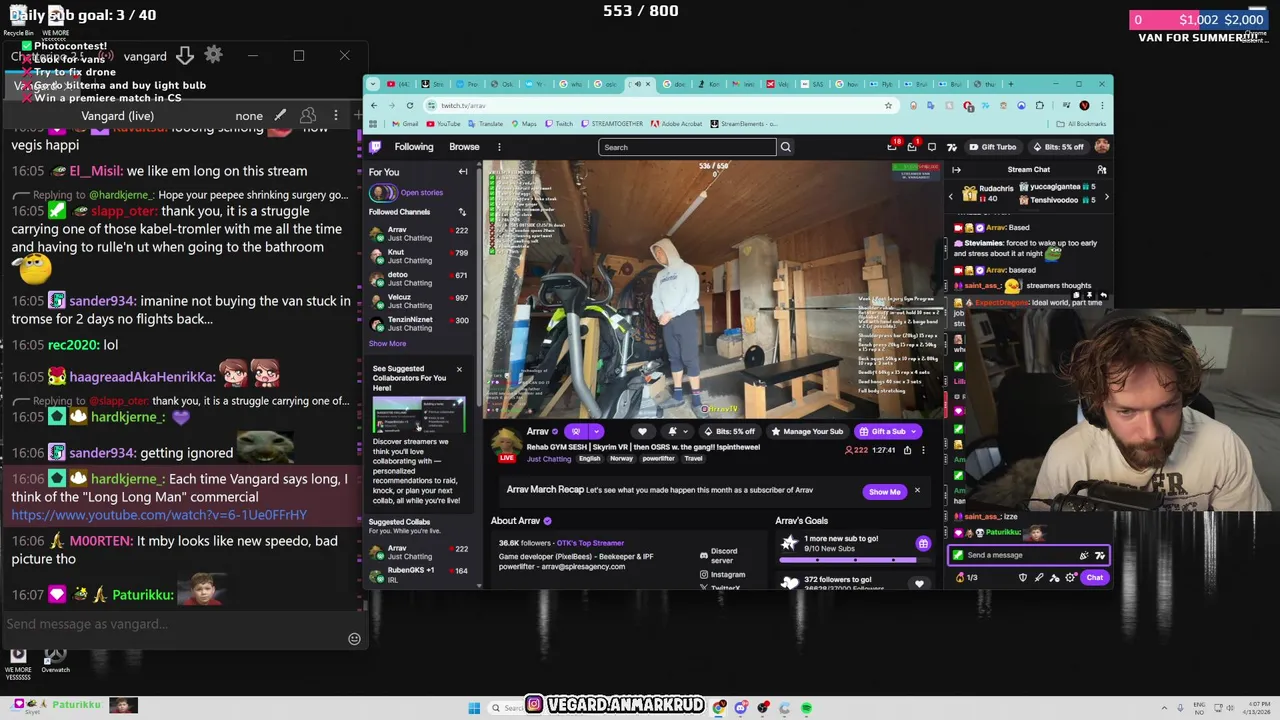Click Gift Turbo button

[x=992, y=147]
